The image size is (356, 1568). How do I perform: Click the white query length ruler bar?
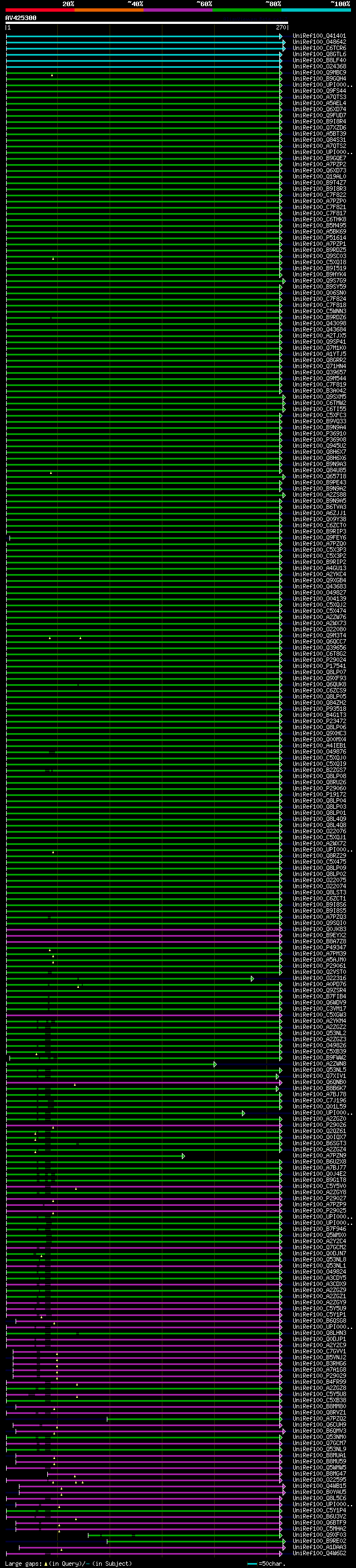[147, 22]
